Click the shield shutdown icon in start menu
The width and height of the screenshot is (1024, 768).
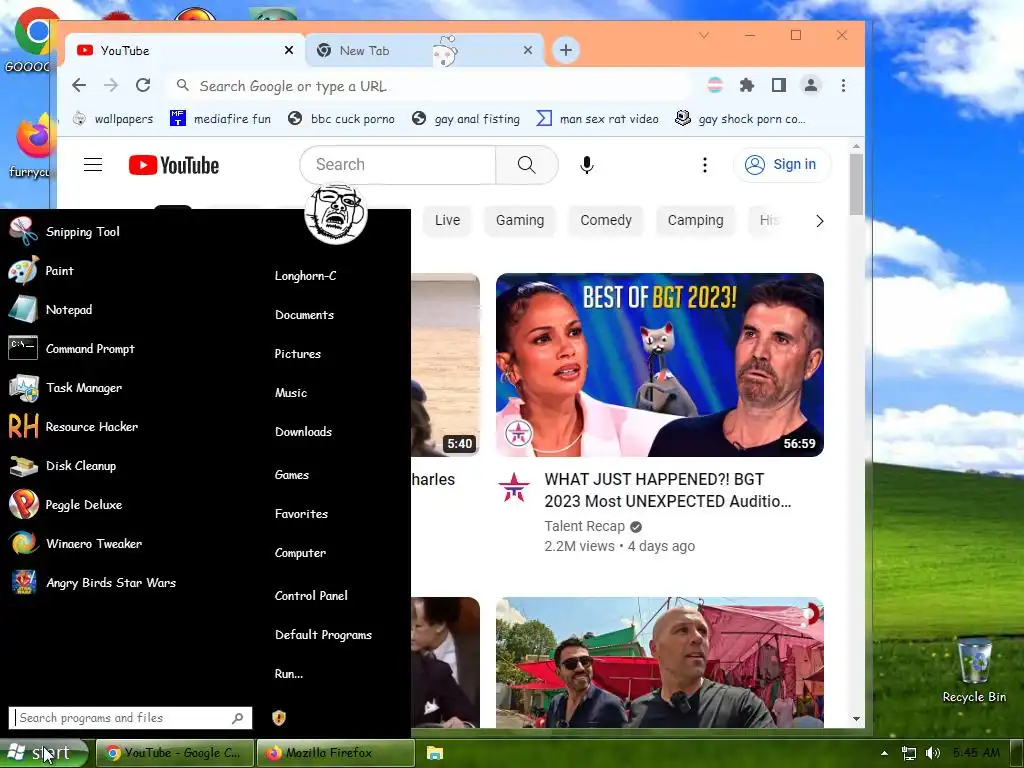point(279,718)
